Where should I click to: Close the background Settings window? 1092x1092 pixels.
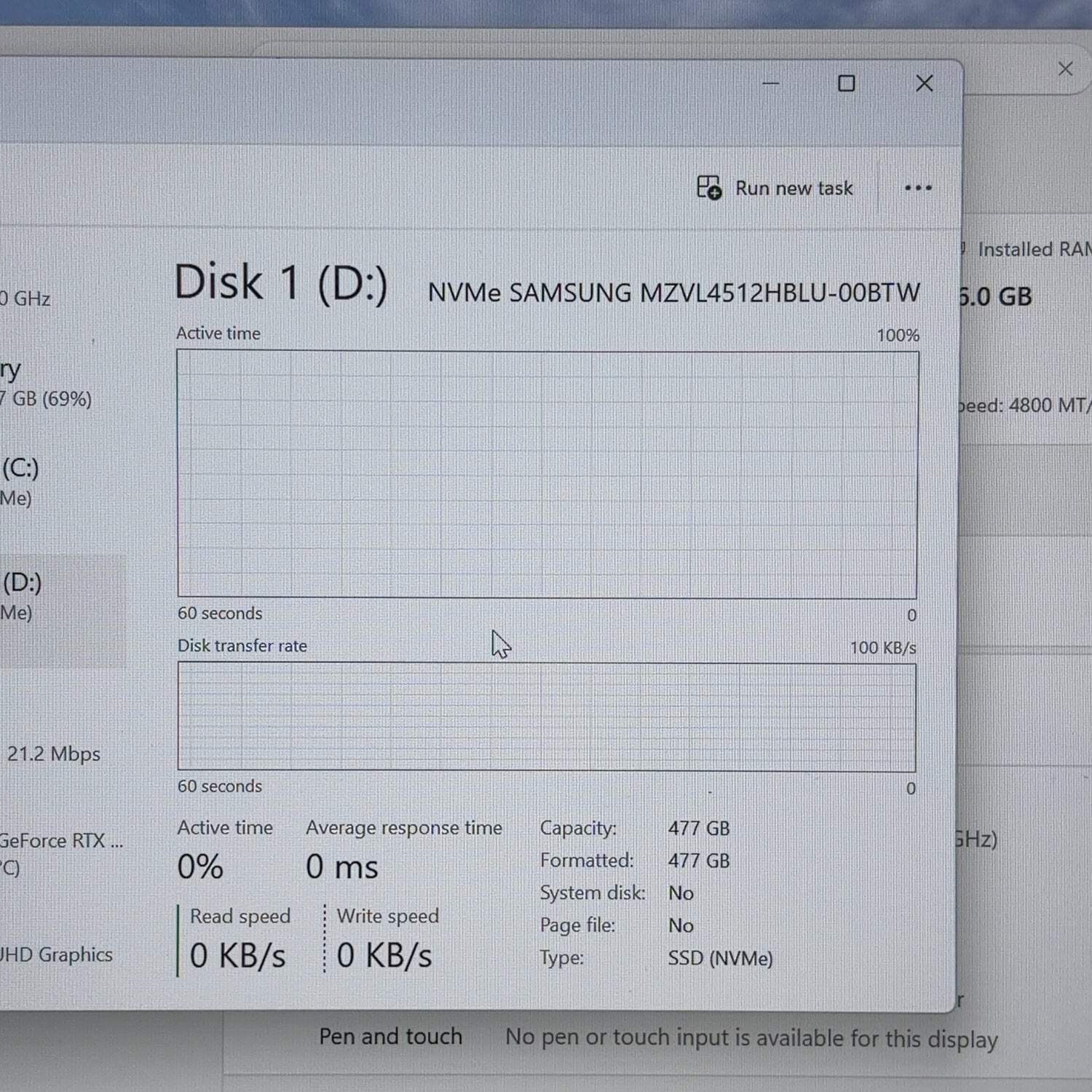tap(1065, 69)
